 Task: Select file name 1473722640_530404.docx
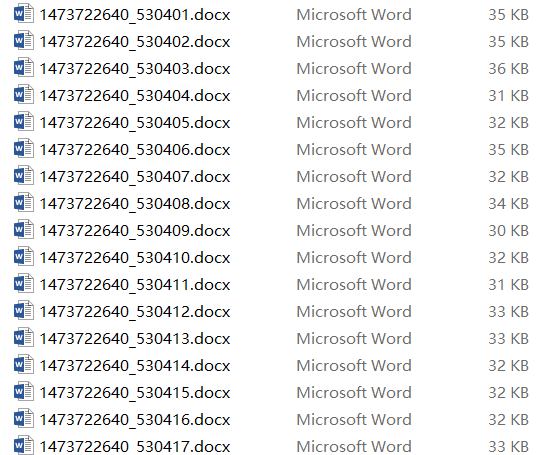pyautogui.click(x=135, y=96)
